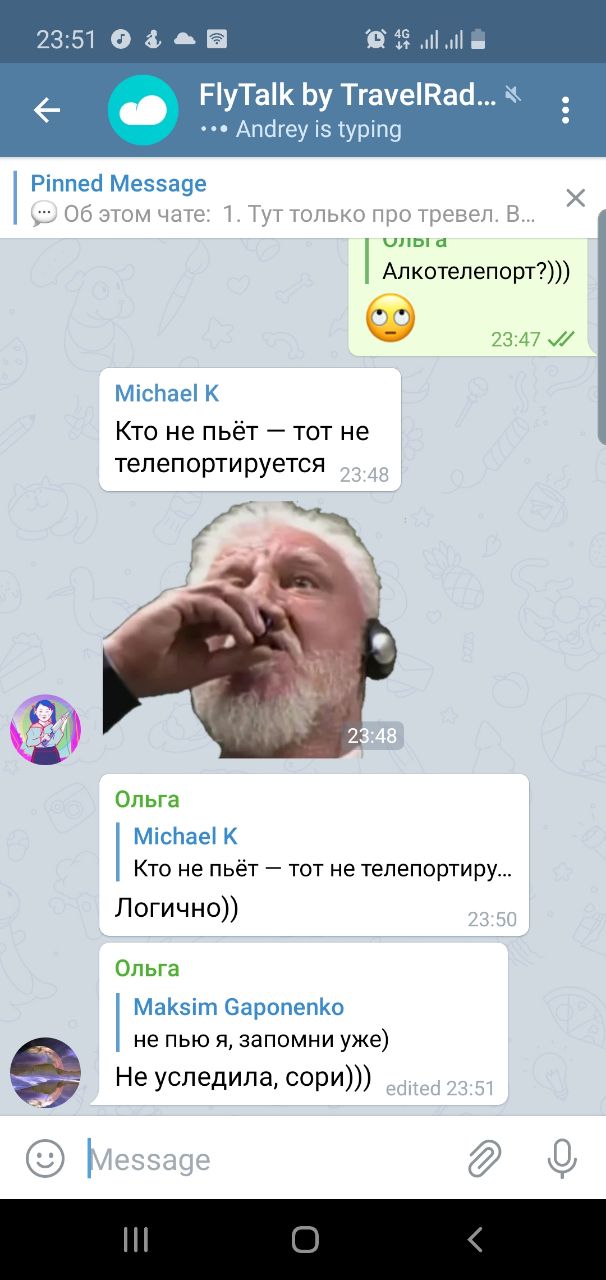Open the emoji smiley picker
Viewport: 606px width, 1280px height.
coord(45,1159)
